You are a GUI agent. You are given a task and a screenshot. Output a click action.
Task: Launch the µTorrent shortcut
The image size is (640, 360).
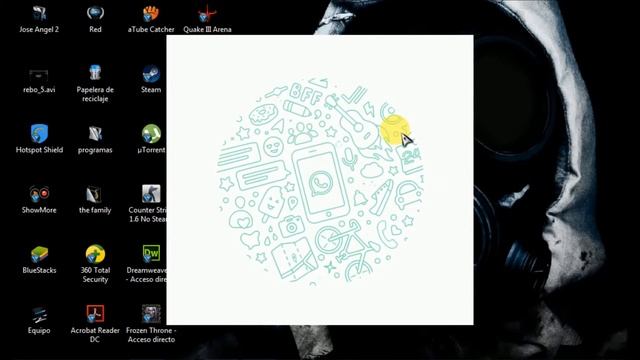pyautogui.click(x=151, y=134)
